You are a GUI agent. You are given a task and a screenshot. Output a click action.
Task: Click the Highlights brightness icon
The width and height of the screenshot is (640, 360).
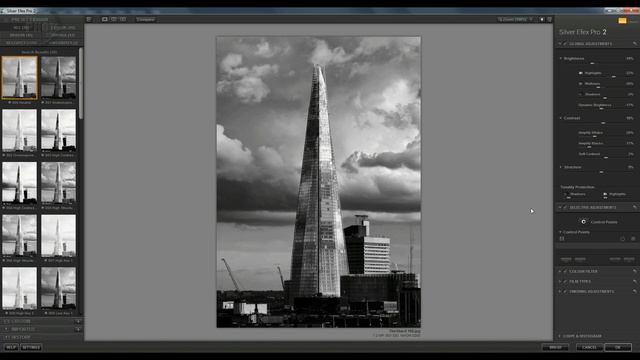click(580, 73)
